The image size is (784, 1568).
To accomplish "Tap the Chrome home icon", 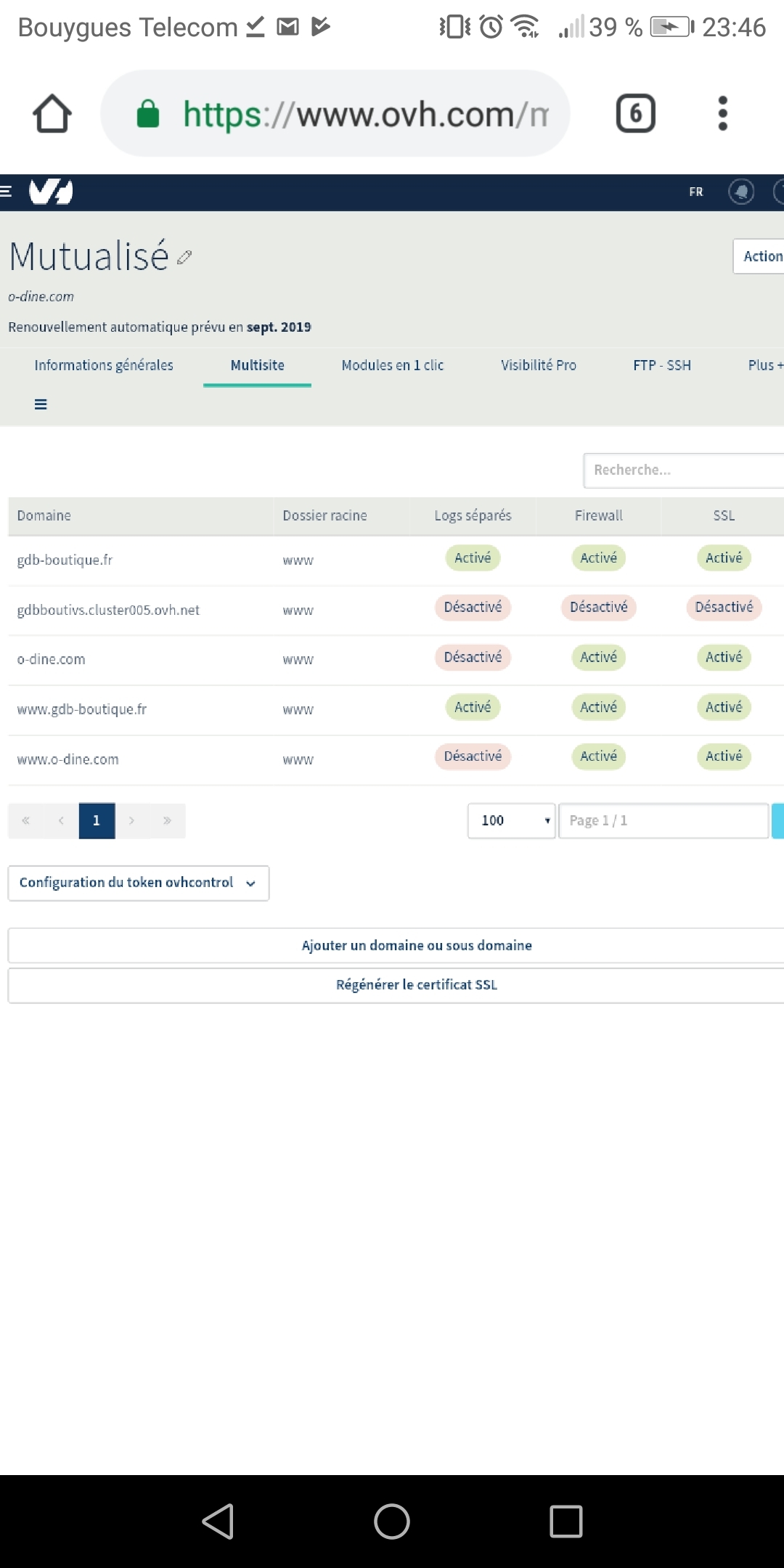I will coord(52,114).
